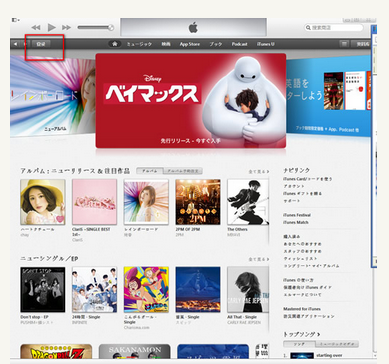Click See All link for singles section

click(259, 259)
